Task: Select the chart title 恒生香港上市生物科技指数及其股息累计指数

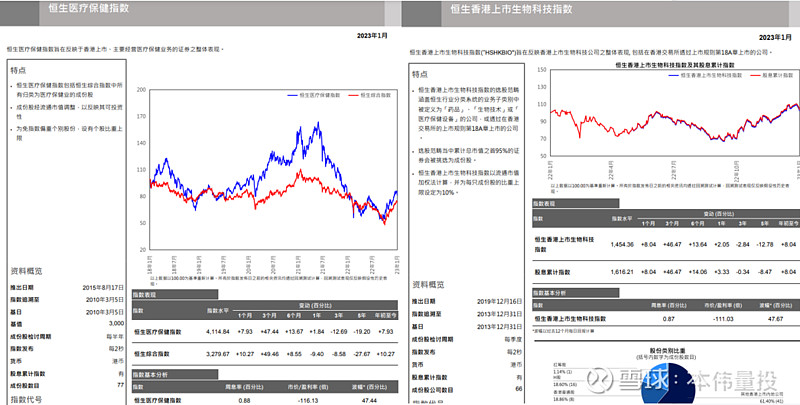Action: (674, 65)
